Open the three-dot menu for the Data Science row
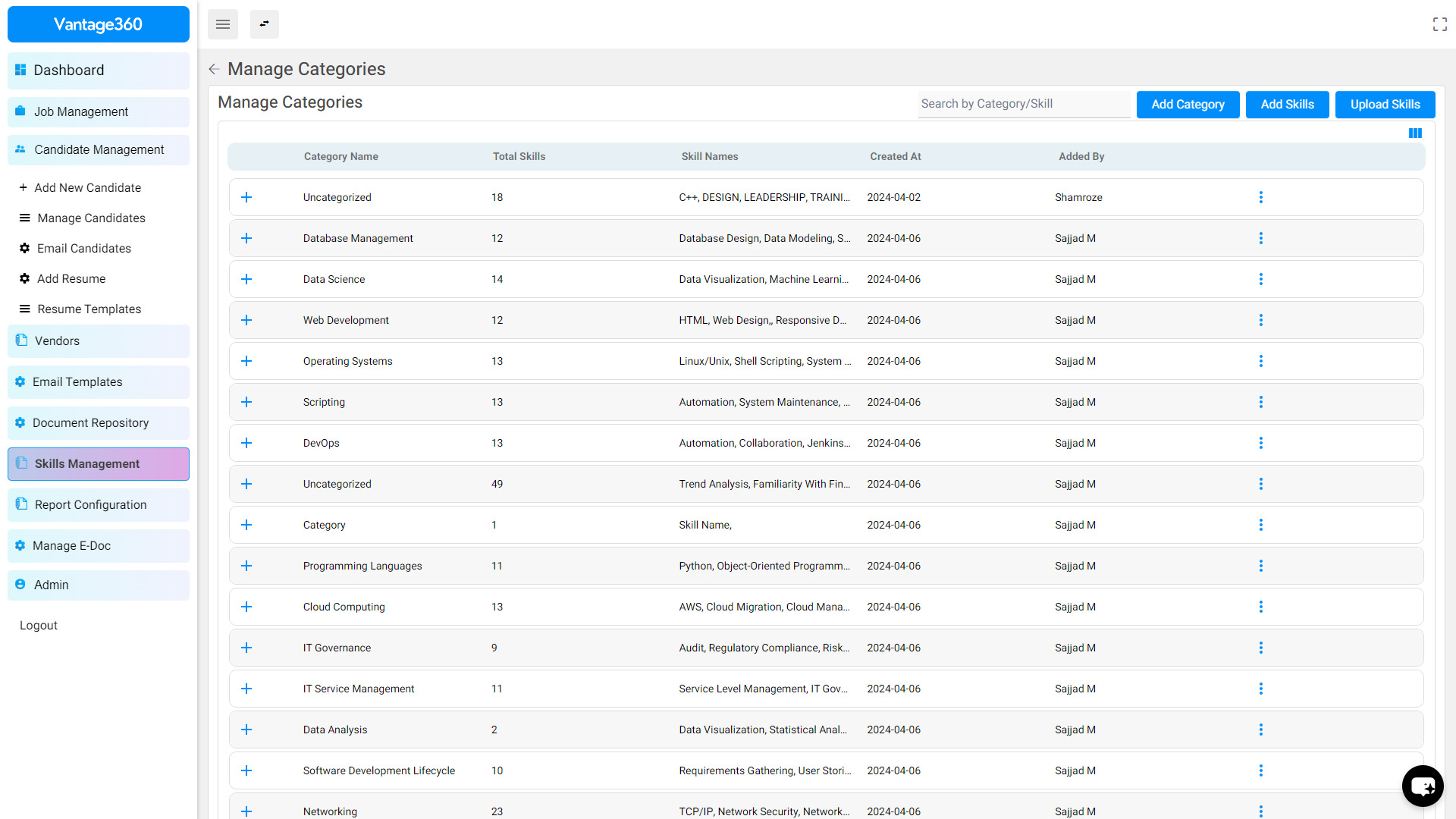The height and width of the screenshot is (819, 1456). point(1260,279)
